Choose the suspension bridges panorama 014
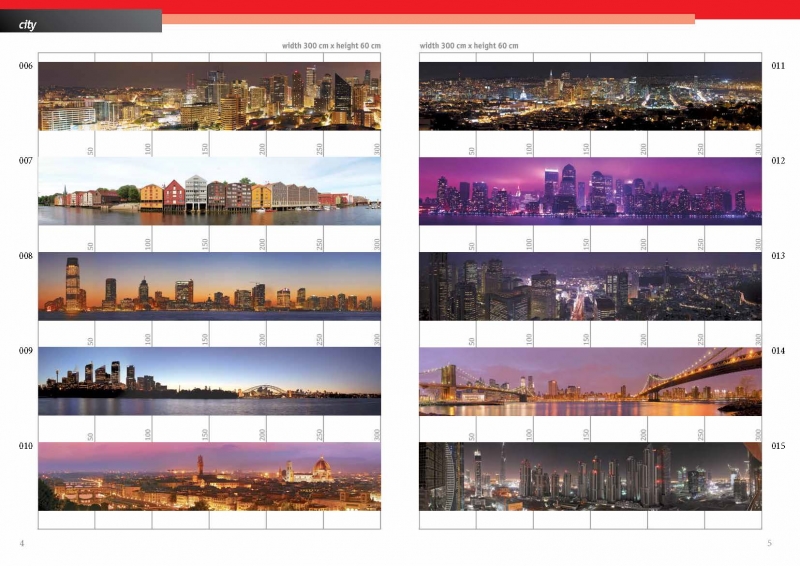800x566 pixels. click(590, 381)
